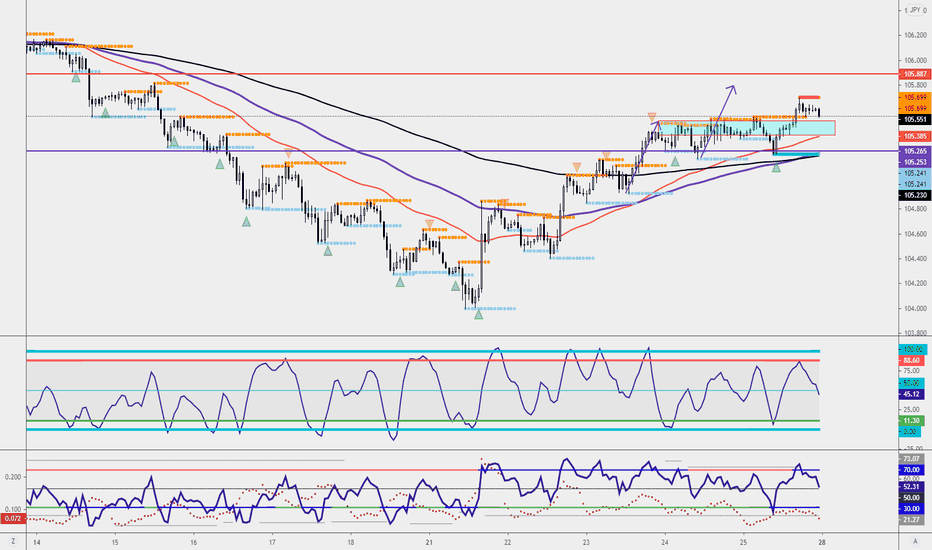Image resolution: width=932 pixels, height=550 pixels.
Task: Click the green triangle under the 104.000 low
Action: coord(478,315)
